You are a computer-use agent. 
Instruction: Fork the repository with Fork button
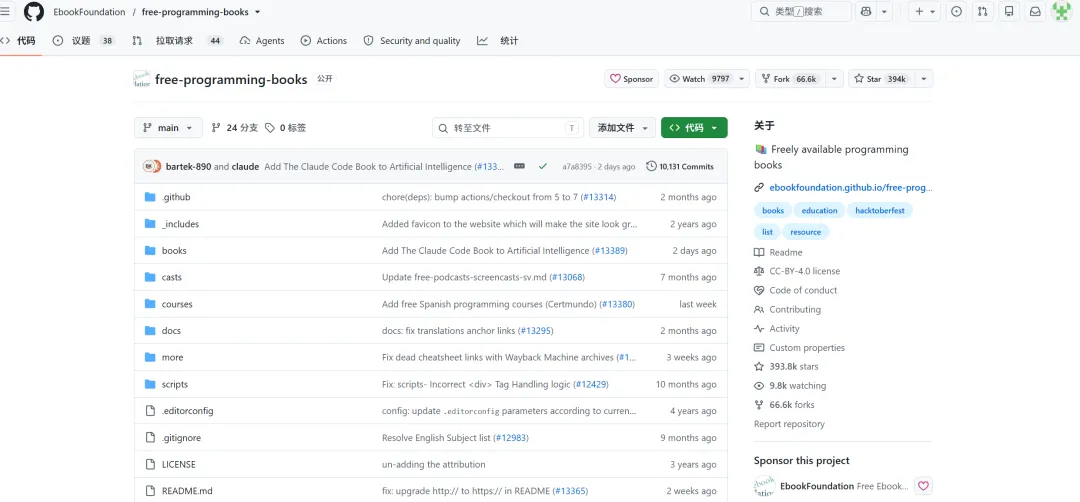(x=790, y=79)
